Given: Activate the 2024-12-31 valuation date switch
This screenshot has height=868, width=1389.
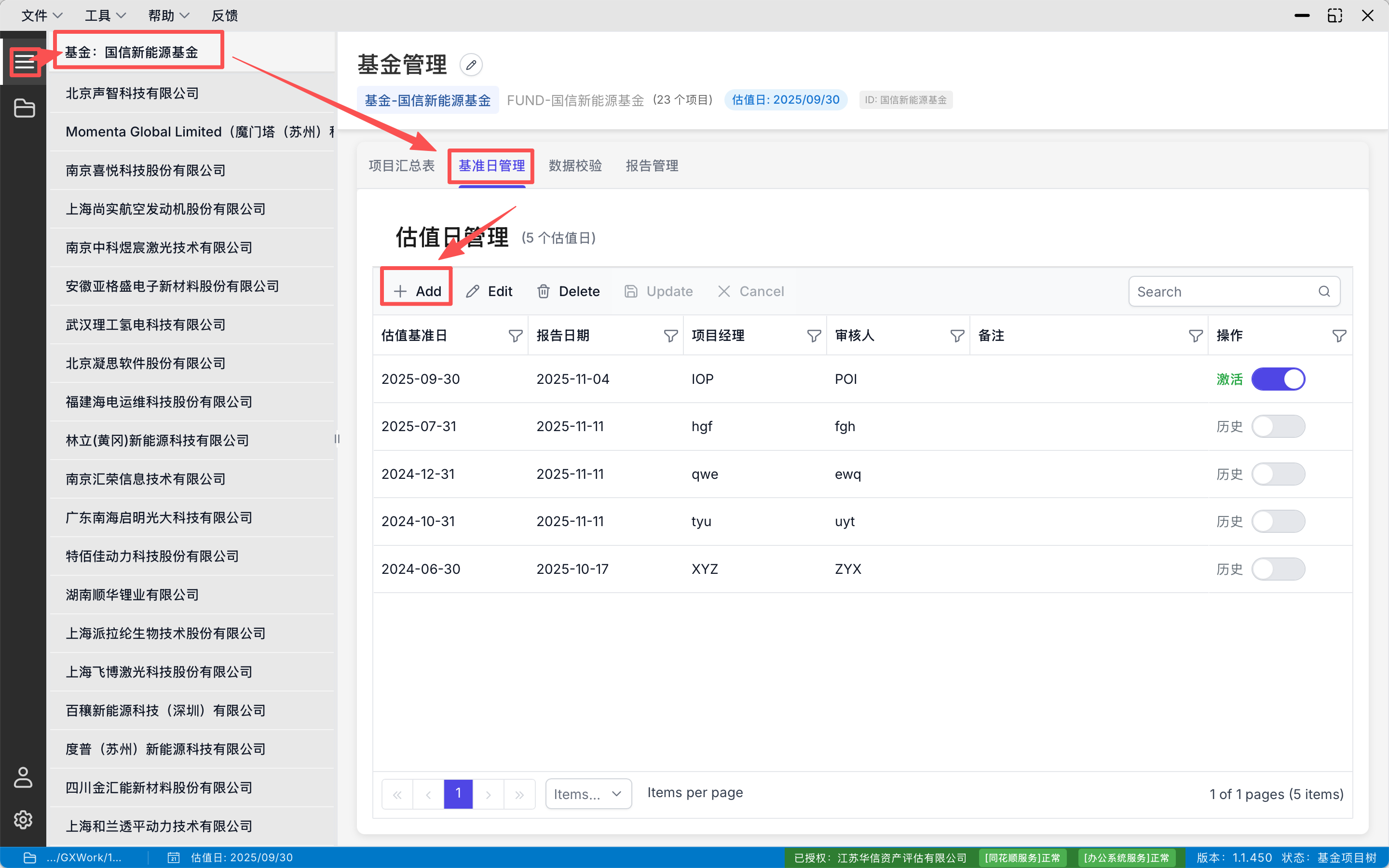Looking at the screenshot, I should (1278, 474).
